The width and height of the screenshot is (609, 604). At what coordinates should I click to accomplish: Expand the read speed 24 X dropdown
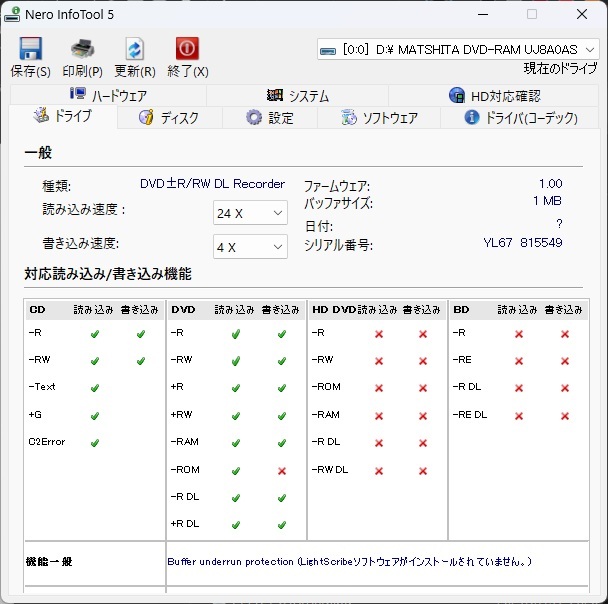[250, 213]
